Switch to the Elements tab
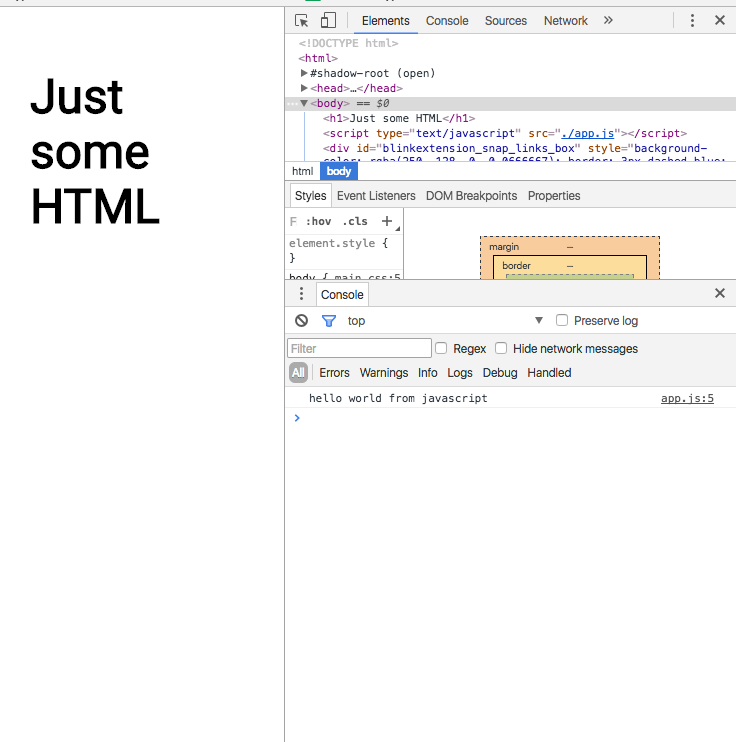The image size is (736, 742). (386, 21)
